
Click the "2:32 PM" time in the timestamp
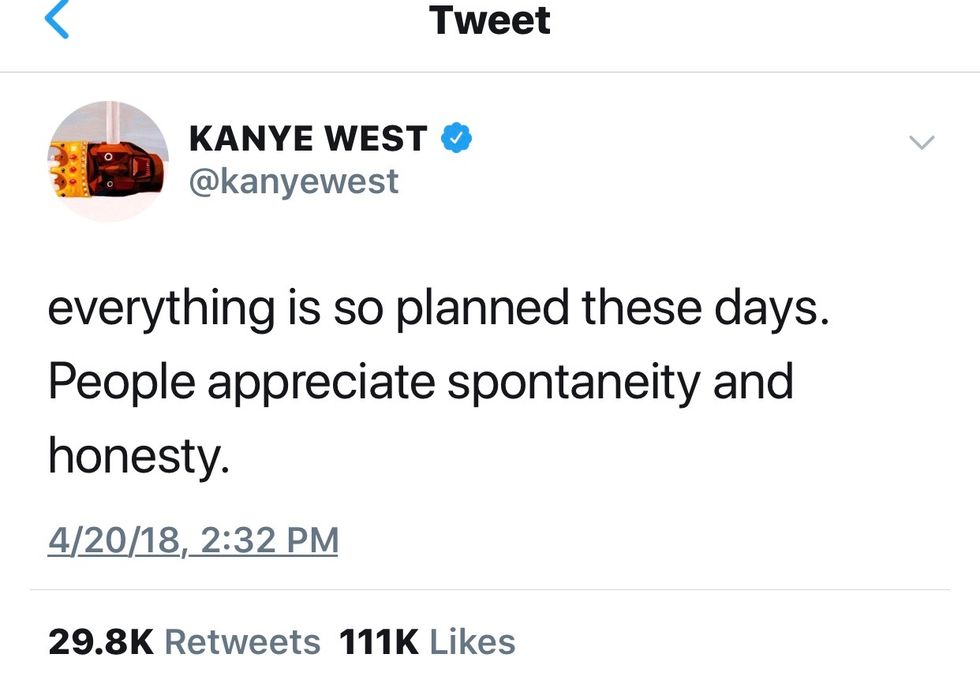[268, 540]
